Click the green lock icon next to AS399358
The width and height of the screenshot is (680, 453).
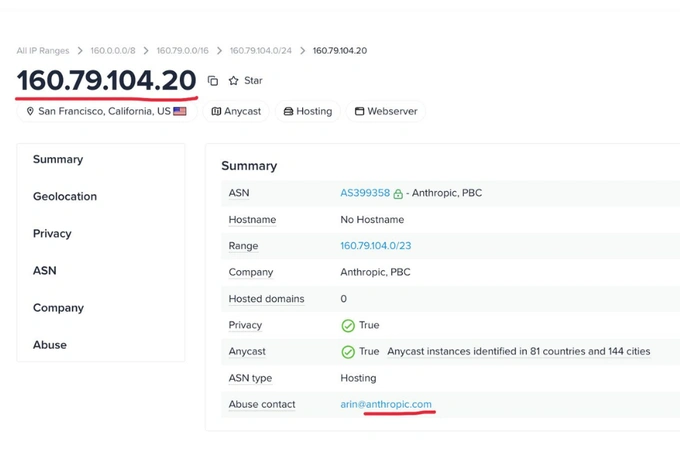coord(398,194)
